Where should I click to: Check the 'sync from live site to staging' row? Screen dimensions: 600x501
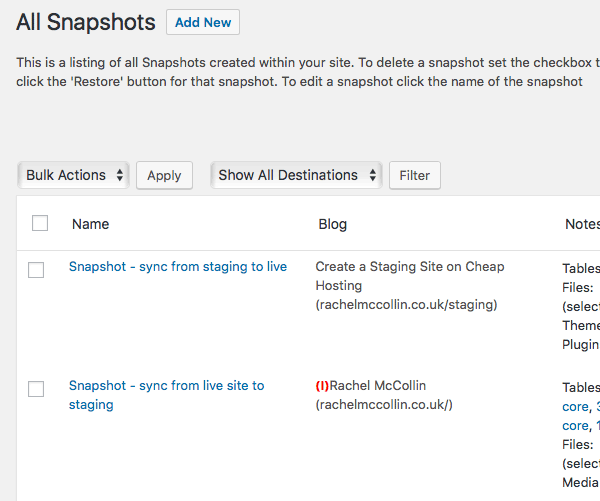[x=36, y=389]
